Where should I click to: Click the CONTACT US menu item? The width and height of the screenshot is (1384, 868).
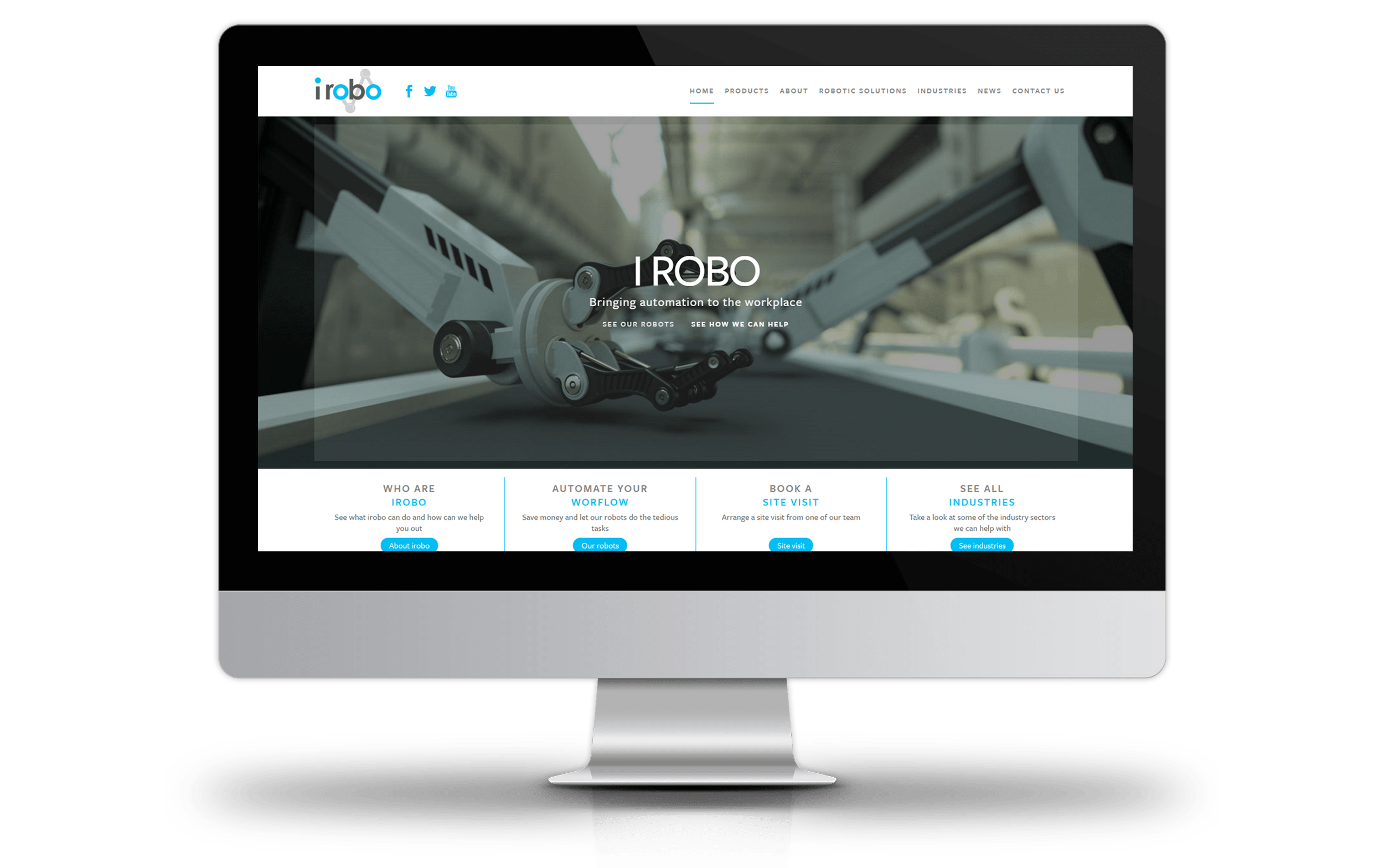[x=1037, y=90]
